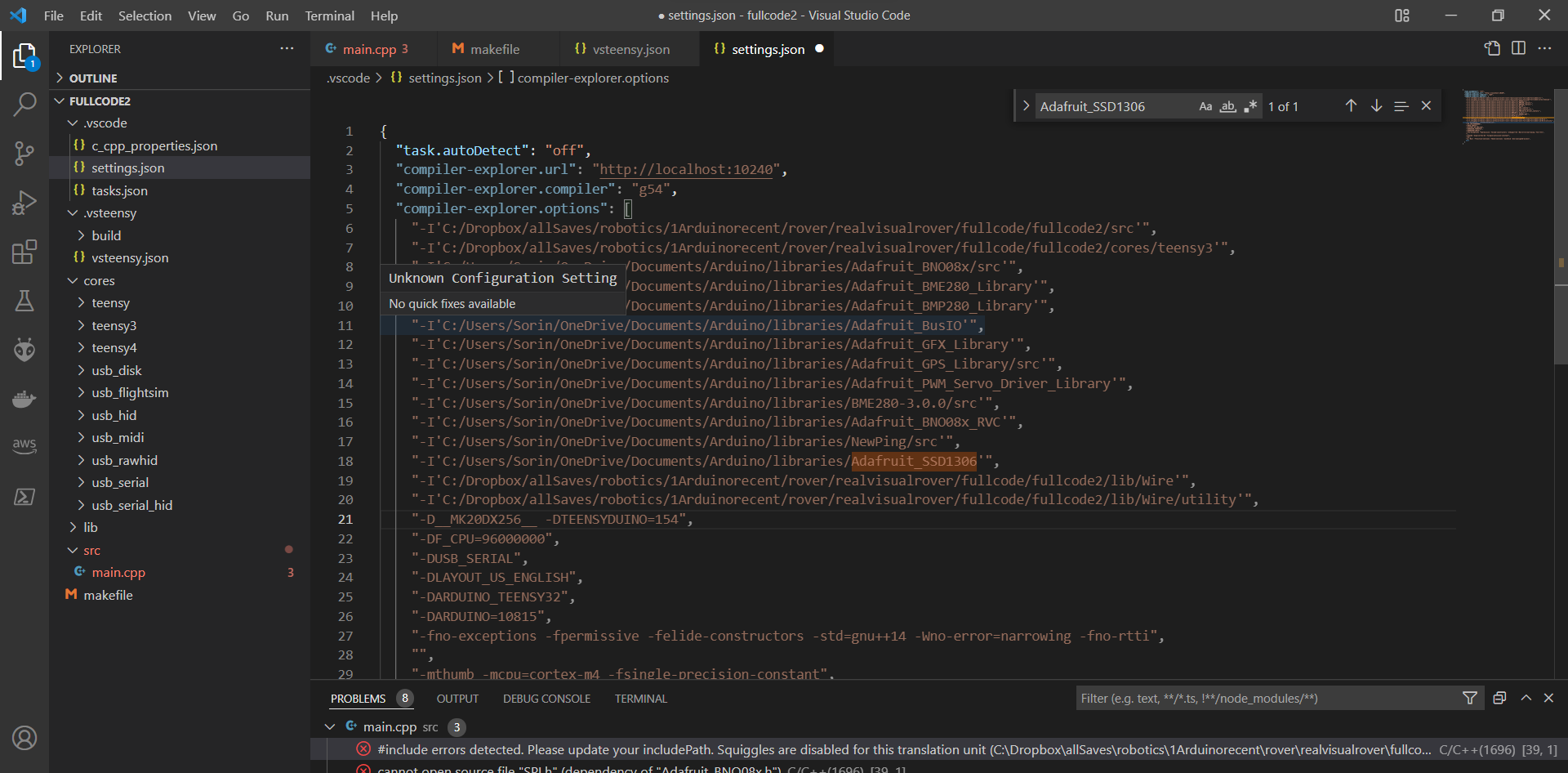Open the Terminal menu

click(x=329, y=16)
